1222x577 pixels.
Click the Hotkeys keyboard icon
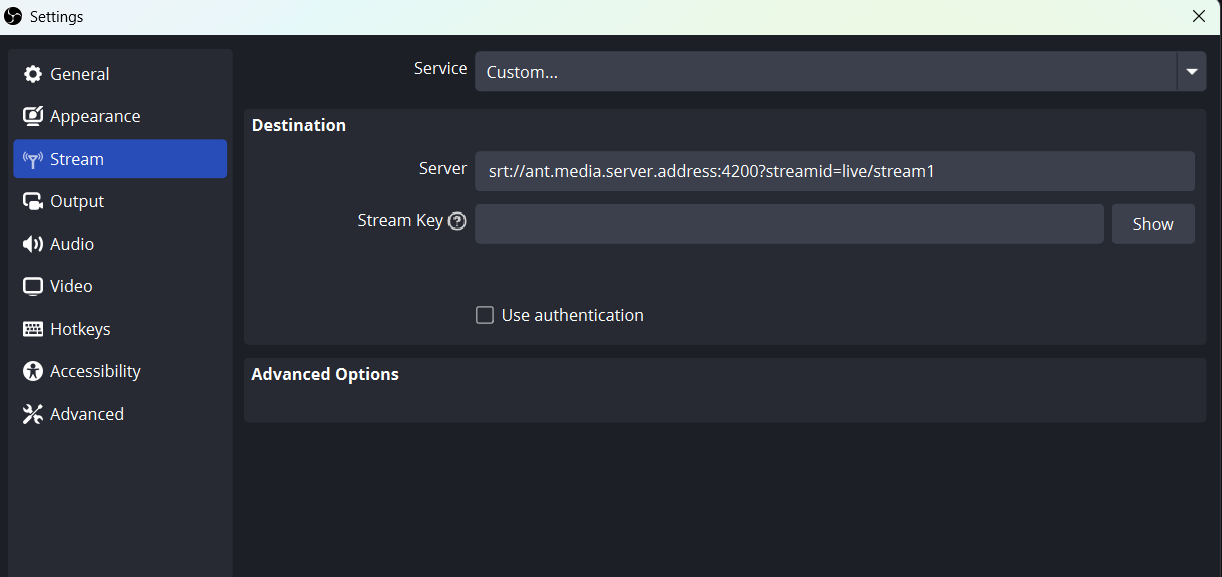click(x=33, y=329)
